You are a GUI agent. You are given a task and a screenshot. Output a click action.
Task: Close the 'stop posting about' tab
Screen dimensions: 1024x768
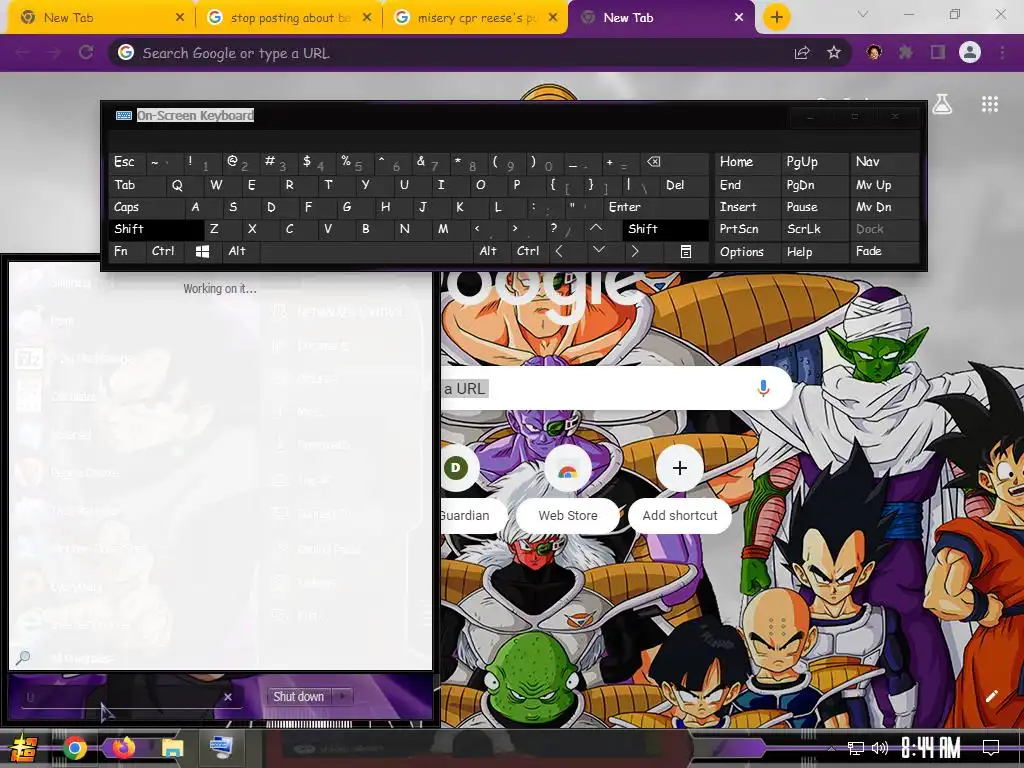(366, 18)
